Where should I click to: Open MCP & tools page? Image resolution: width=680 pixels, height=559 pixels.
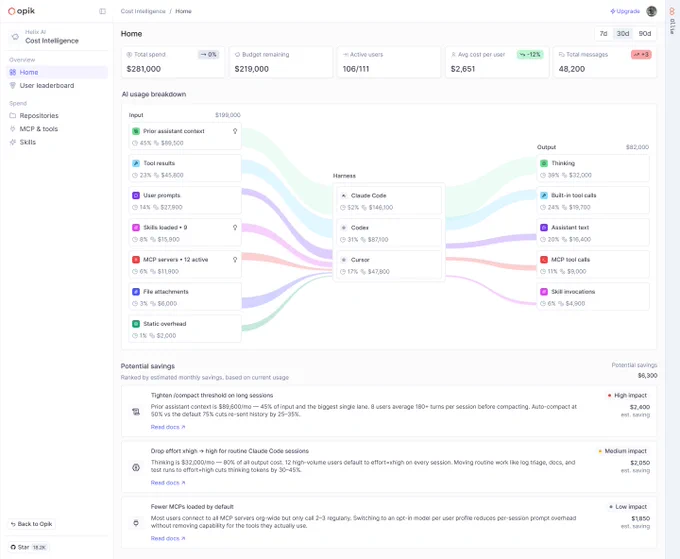[x=57, y=129]
